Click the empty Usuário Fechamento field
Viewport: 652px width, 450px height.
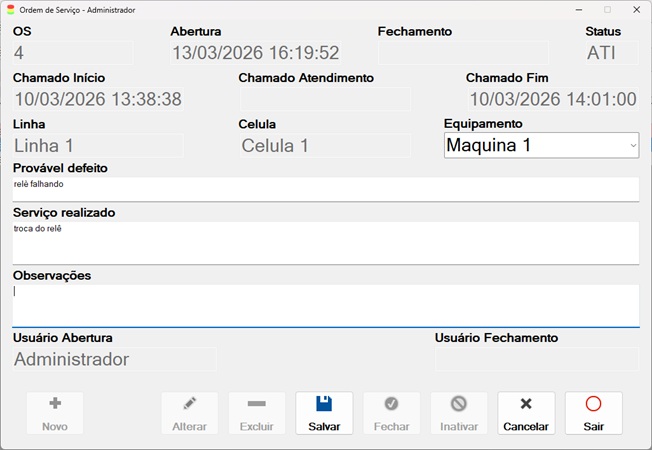click(537, 359)
